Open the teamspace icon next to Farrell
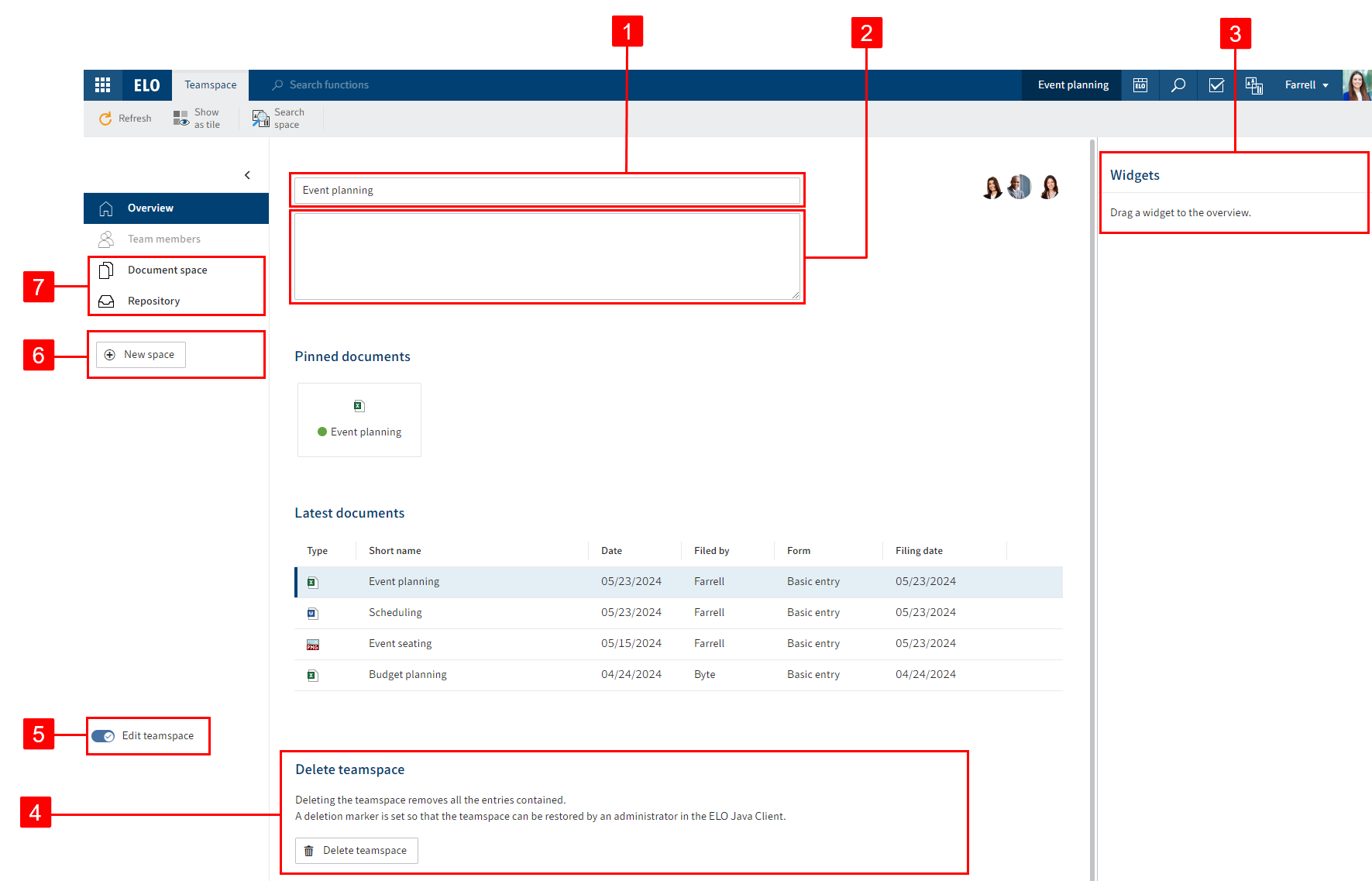Image resolution: width=1372 pixels, height=881 pixels. pos(1254,85)
